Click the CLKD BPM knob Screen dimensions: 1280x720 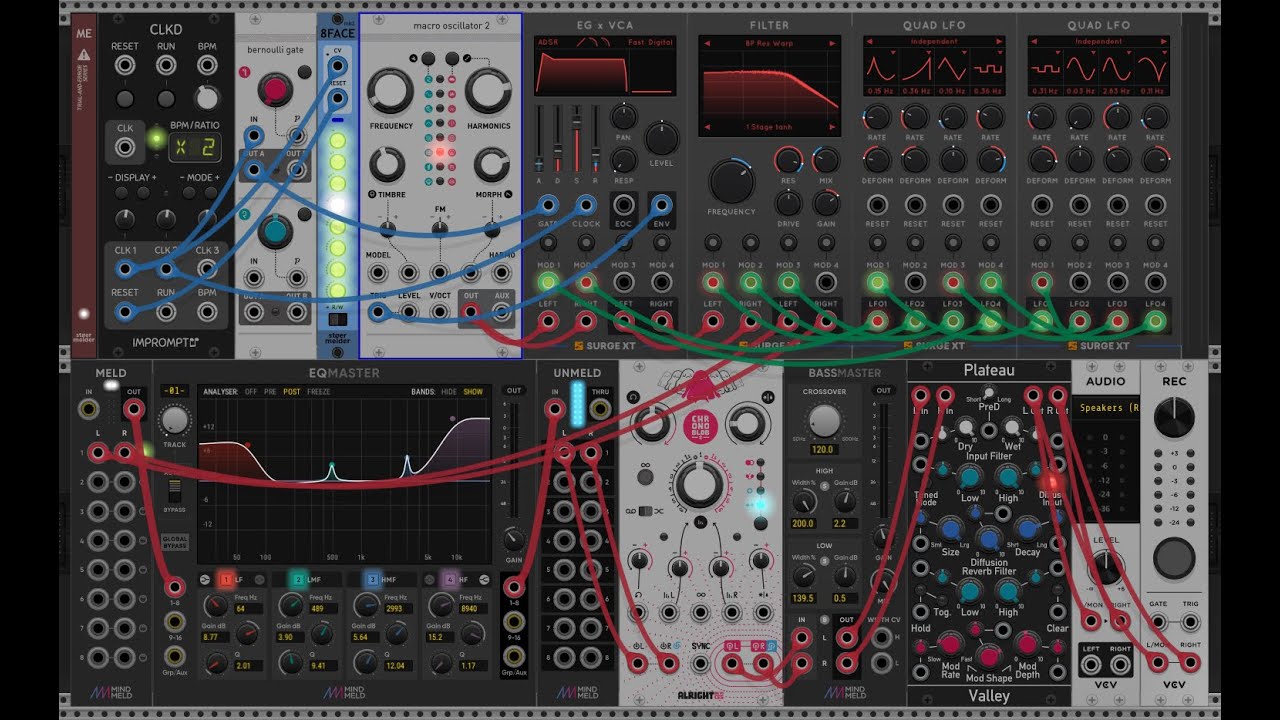(207, 98)
